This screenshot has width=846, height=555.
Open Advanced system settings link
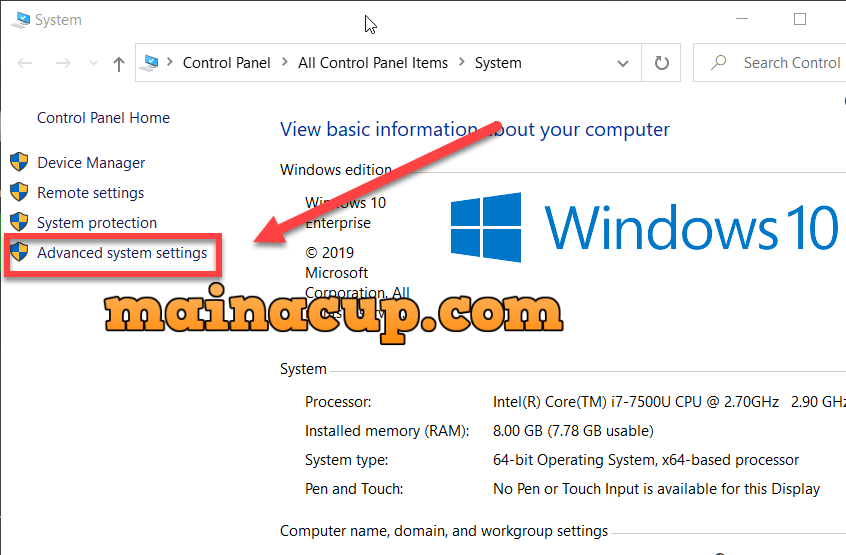122,253
